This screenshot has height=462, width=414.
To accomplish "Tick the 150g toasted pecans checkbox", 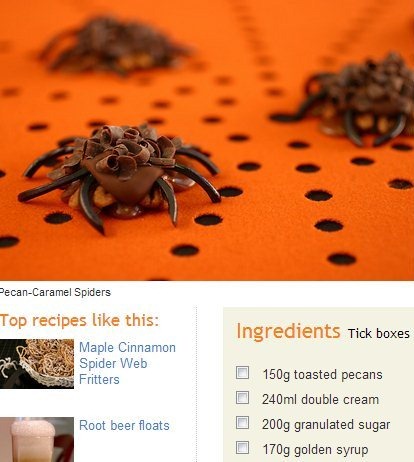I will [242, 373].
